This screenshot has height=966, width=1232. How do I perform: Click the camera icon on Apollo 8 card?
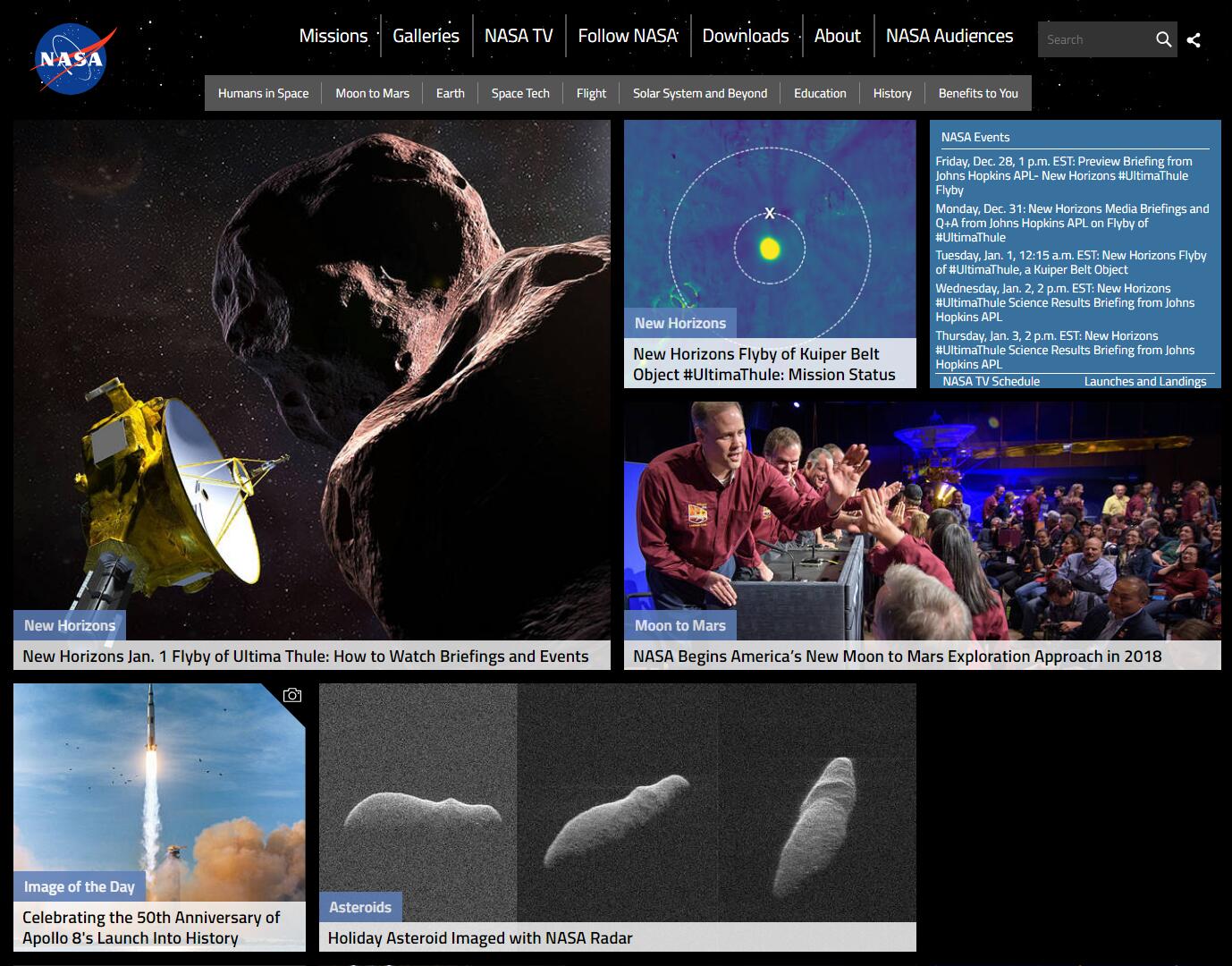pyautogui.click(x=292, y=695)
